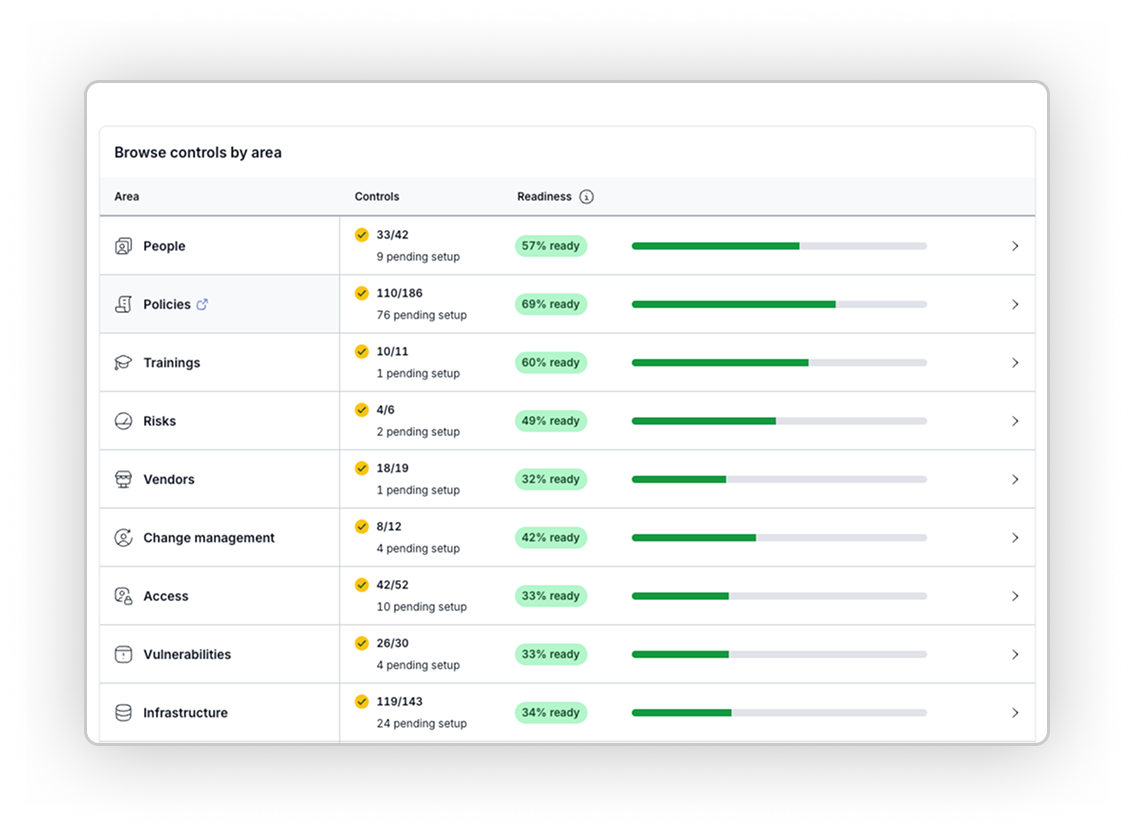The image size is (1134, 834).
Task: Click the 69% ready badge
Action: pyautogui.click(x=551, y=304)
